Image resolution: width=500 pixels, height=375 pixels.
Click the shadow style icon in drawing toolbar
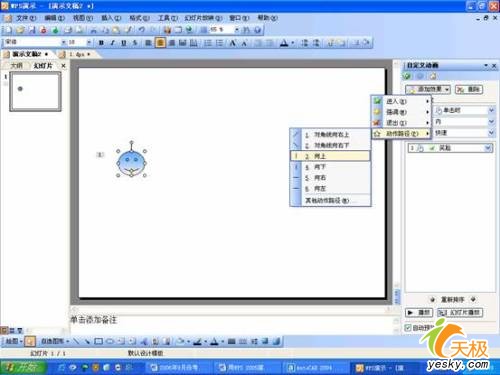point(265,341)
